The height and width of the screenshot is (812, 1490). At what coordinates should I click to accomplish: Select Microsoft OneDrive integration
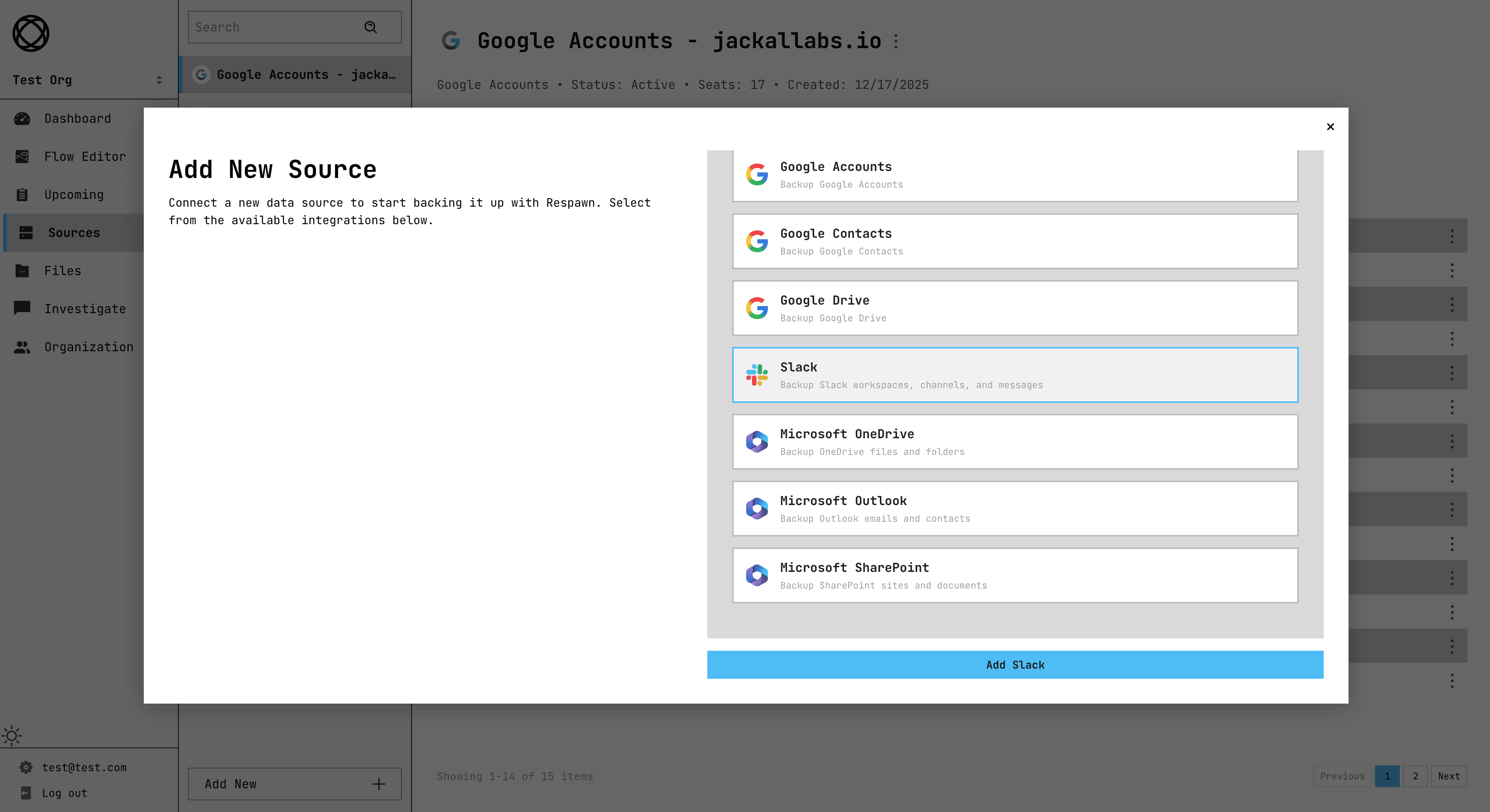[1015, 442]
